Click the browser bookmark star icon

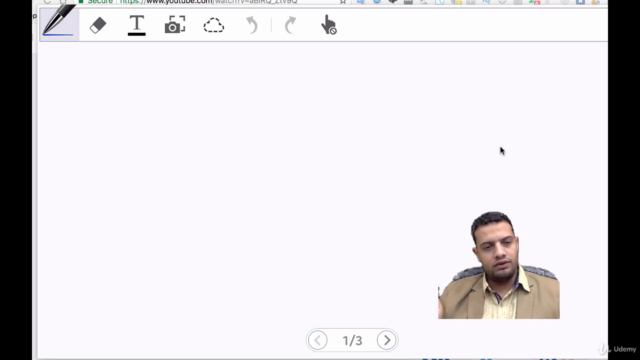click(x=343, y=2)
